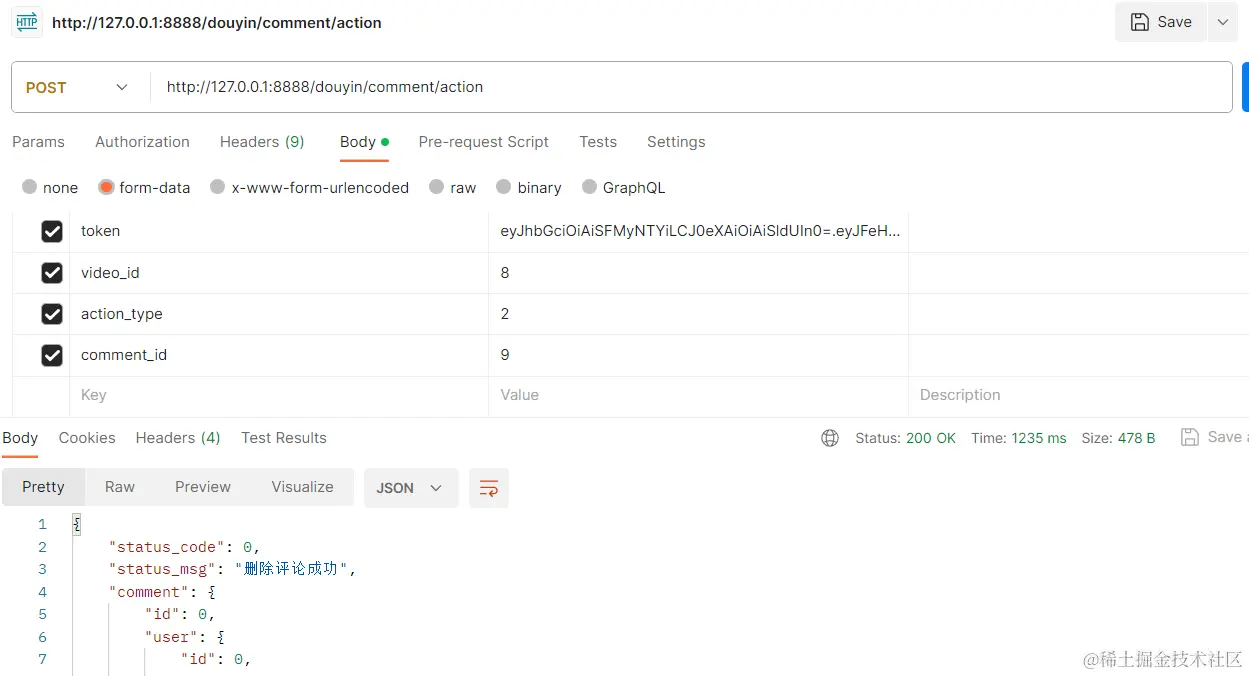This screenshot has height=676, width=1249.
Task: Select the GraphQL radio button
Action: (589, 187)
